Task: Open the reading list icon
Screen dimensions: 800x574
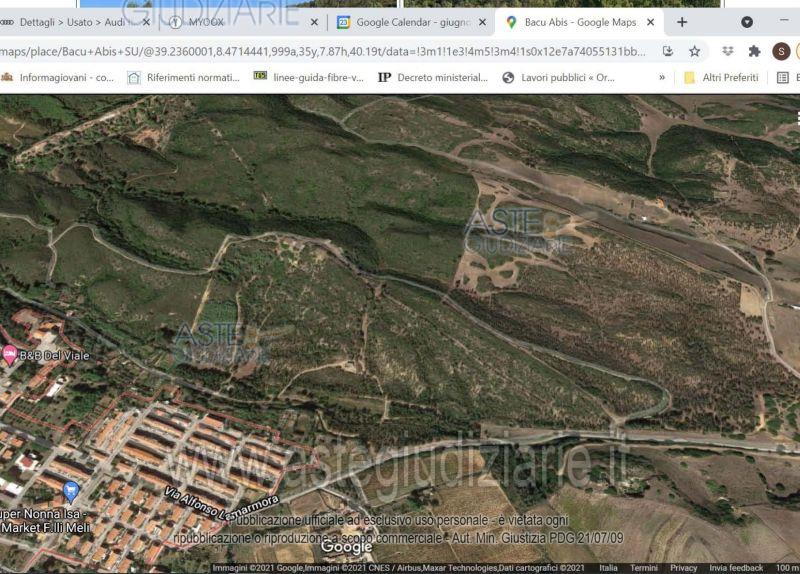Action: pyautogui.click(x=783, y=77)
